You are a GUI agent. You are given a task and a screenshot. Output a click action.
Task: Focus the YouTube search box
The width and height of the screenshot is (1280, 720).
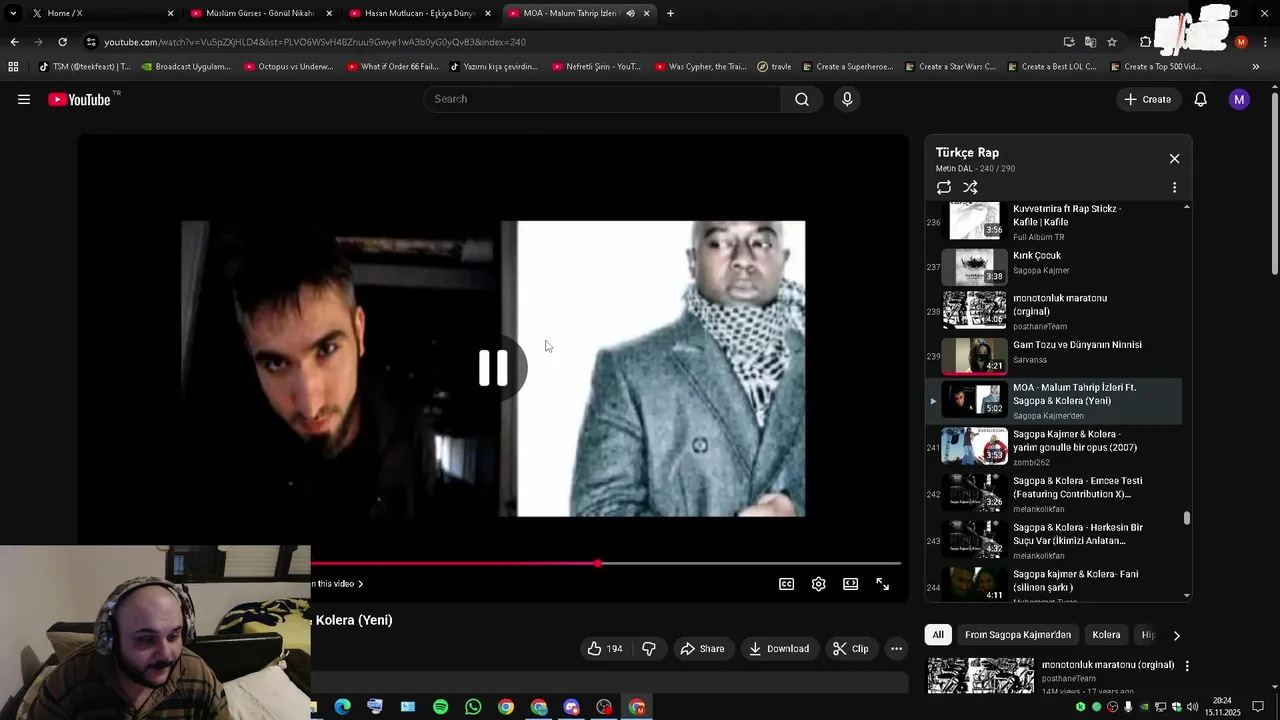(x=603, y=99)
